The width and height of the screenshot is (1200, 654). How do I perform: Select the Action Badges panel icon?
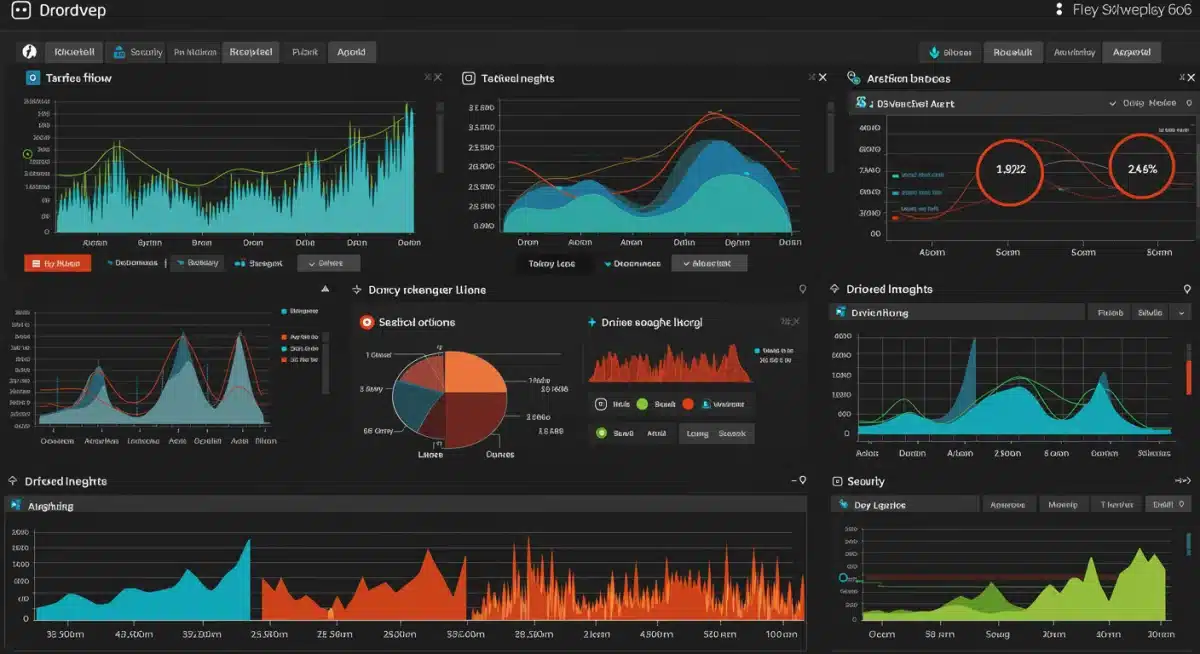[851, 77]
